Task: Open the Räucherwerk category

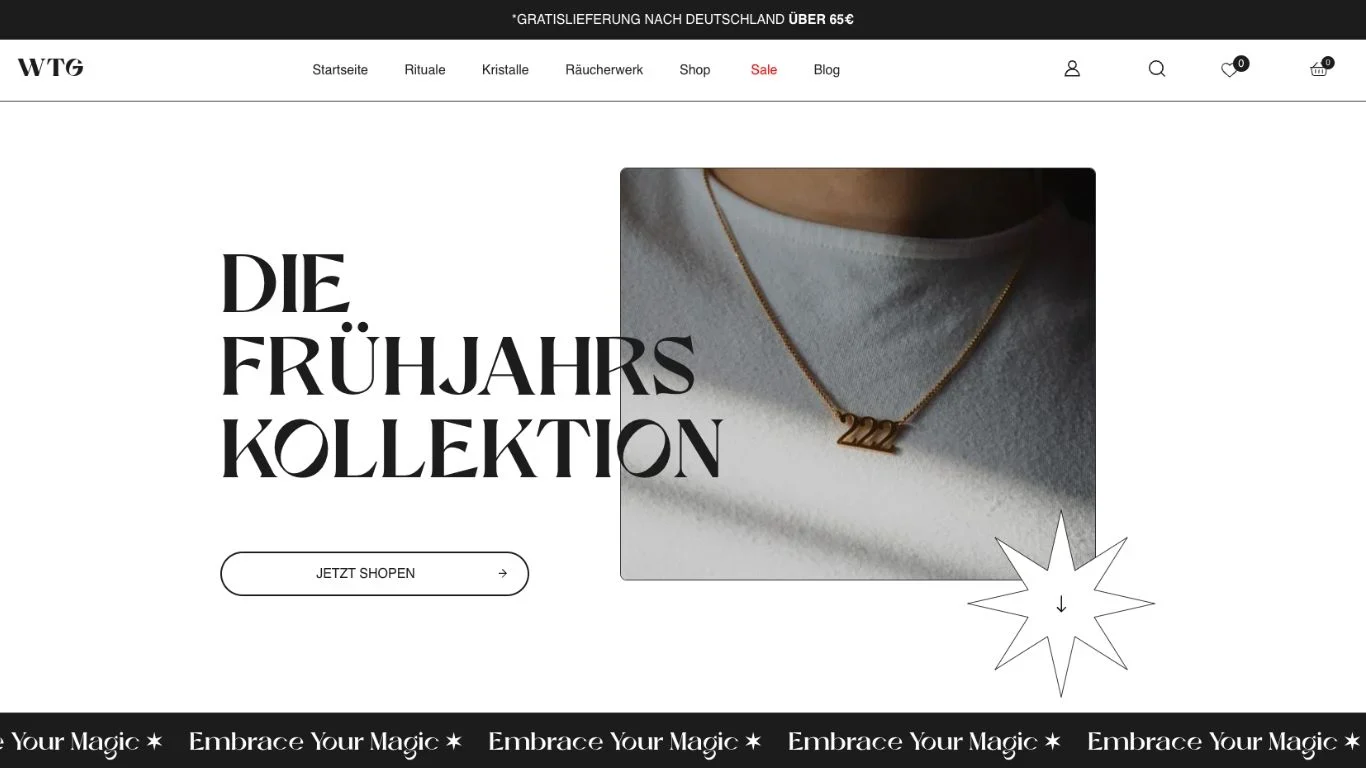Action: click(x=604, y=70)
